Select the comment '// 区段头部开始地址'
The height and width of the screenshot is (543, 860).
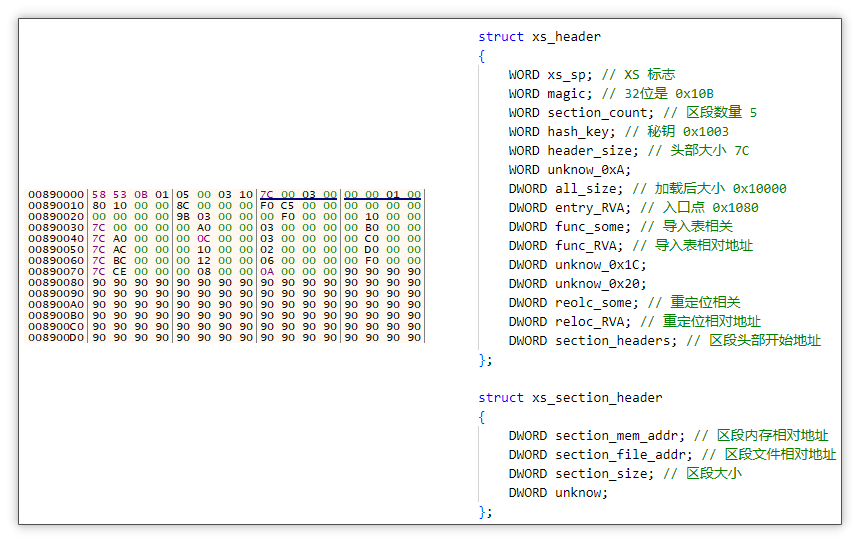(753, 341)
